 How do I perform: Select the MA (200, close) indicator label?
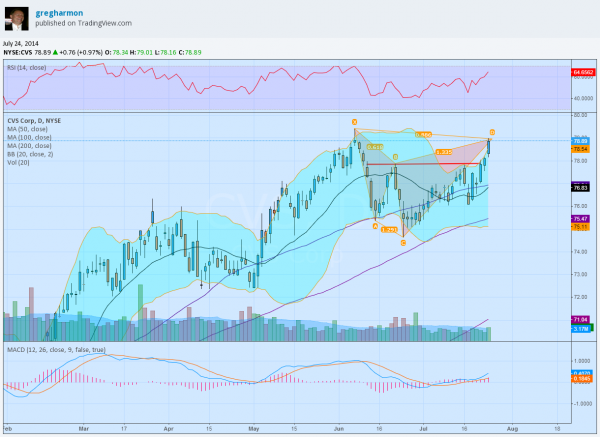pos(29,146)
